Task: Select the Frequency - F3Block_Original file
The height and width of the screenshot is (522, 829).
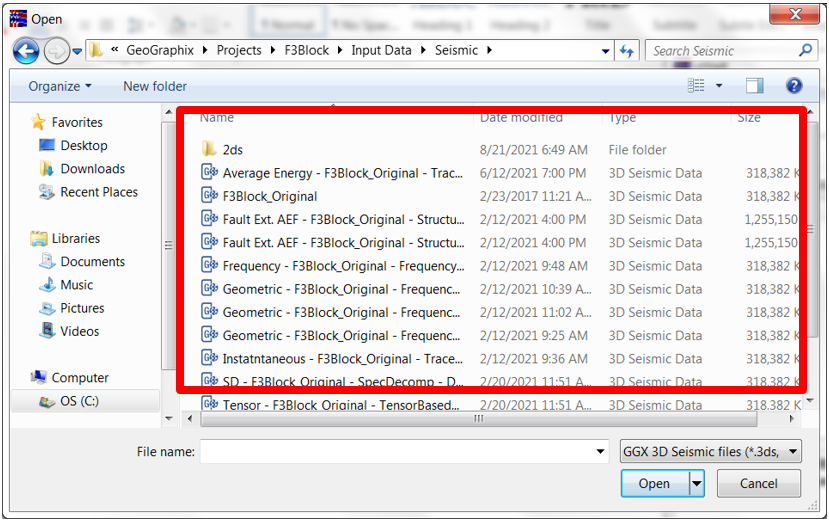Action: (x=344, y=266)
